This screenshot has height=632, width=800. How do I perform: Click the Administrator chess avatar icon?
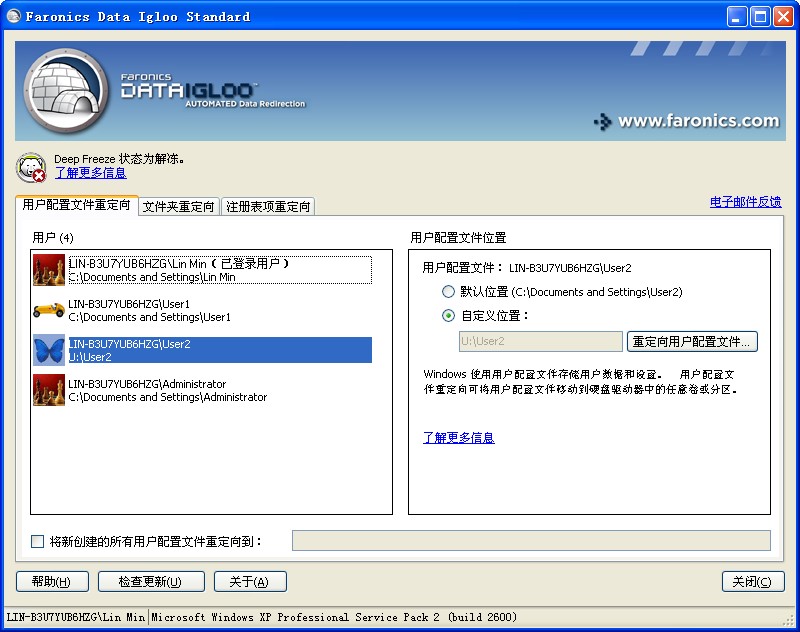[49, 390]
